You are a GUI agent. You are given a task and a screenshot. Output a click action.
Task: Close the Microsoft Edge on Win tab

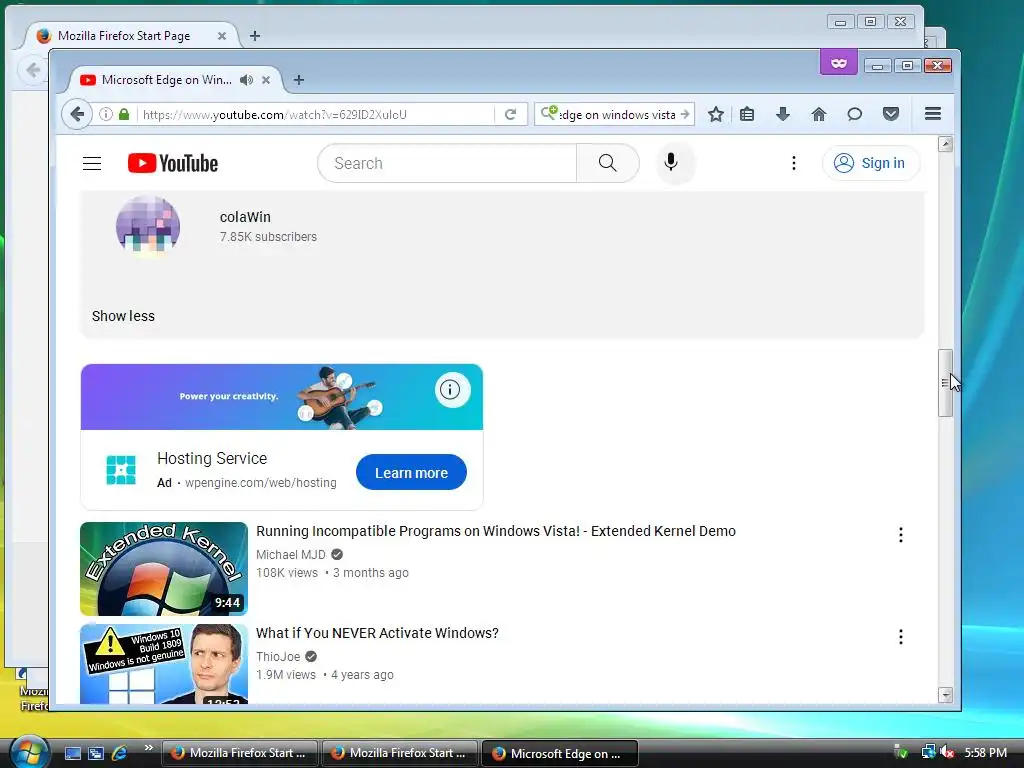tap(266, 80)
